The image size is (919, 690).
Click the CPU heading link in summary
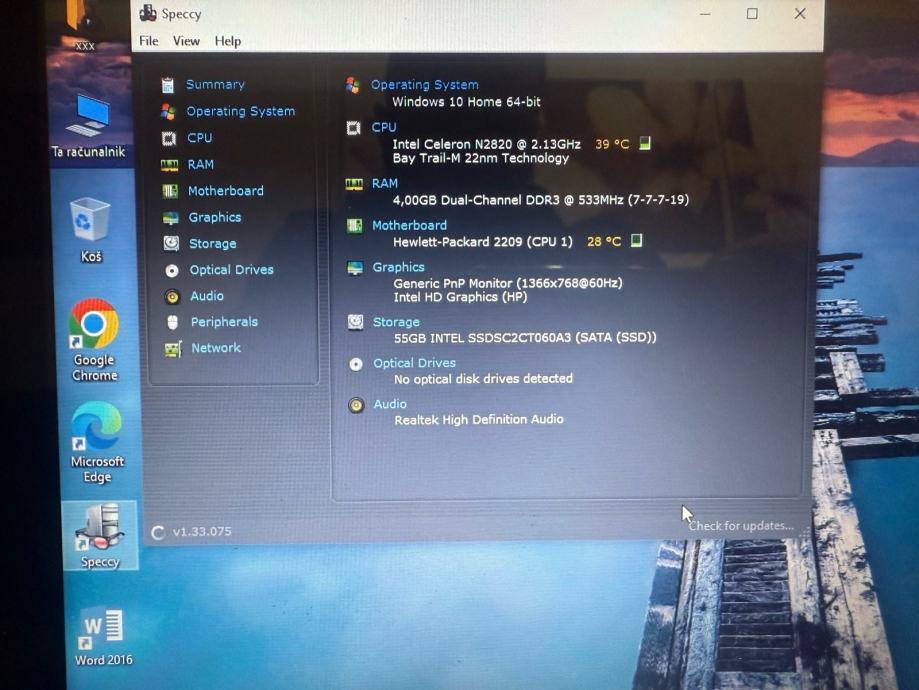pos(384,127)
